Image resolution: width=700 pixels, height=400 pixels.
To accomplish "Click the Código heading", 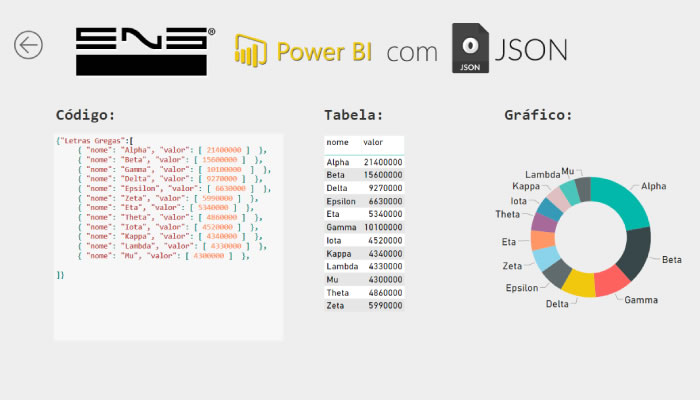I will [85, 115].
